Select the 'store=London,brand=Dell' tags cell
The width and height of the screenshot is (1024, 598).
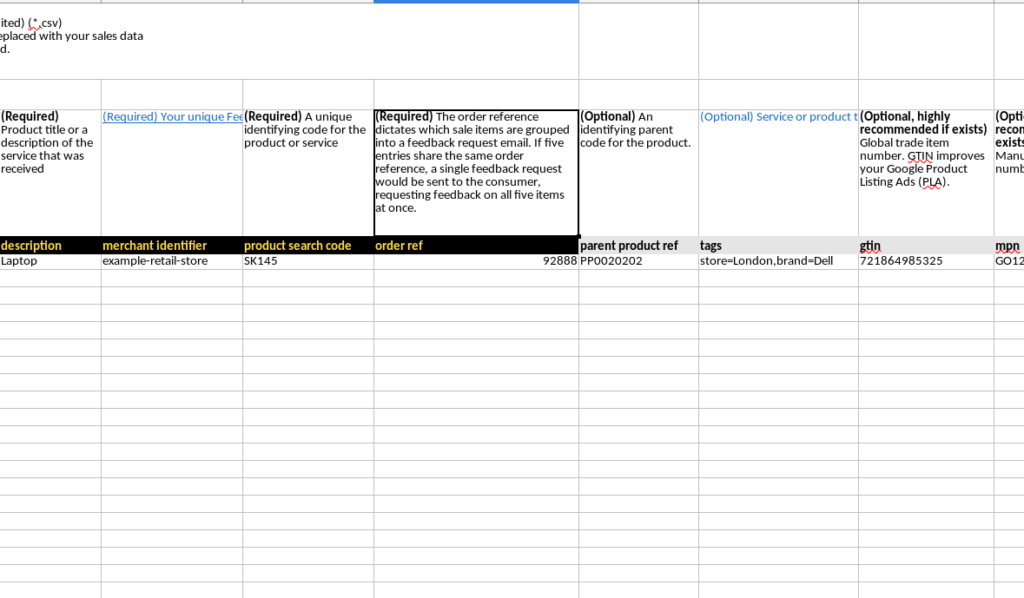(778, 262)
